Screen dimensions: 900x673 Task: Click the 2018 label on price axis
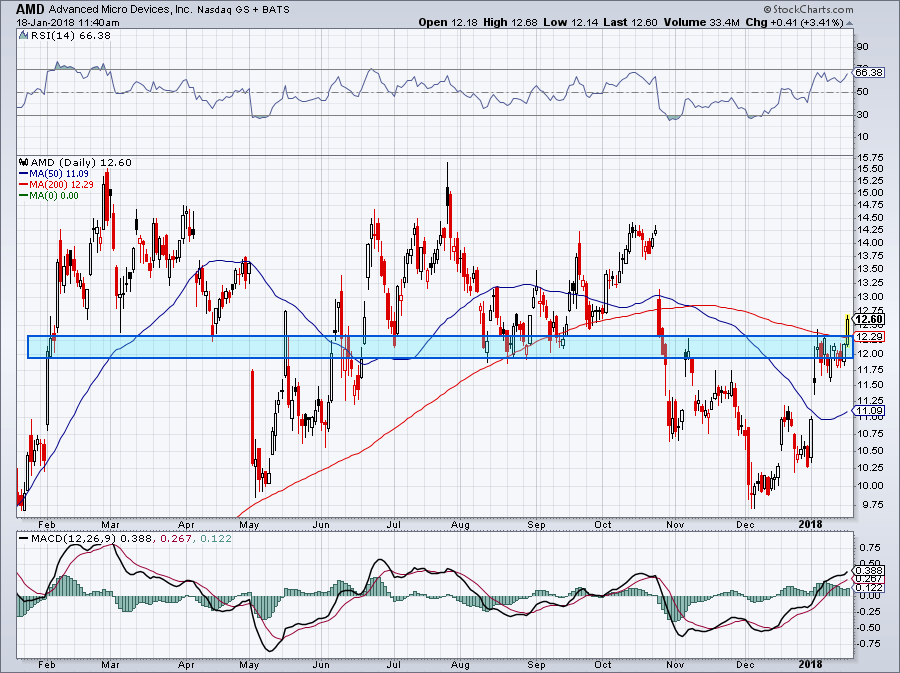coord(810,524)
